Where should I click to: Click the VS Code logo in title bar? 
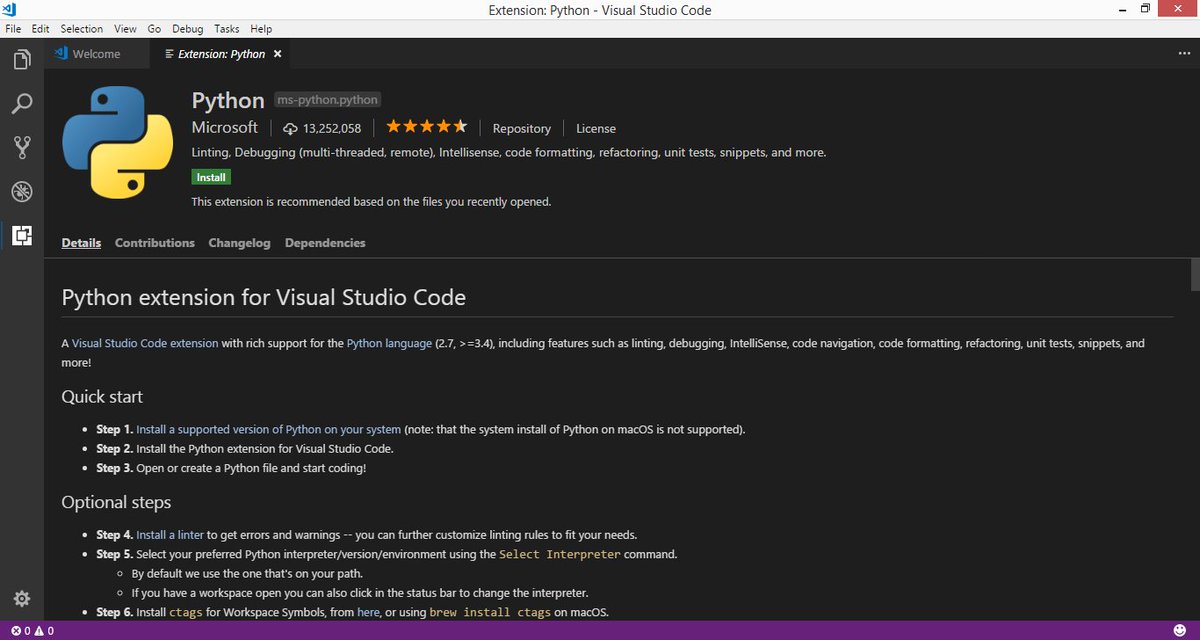pos(11,10)
